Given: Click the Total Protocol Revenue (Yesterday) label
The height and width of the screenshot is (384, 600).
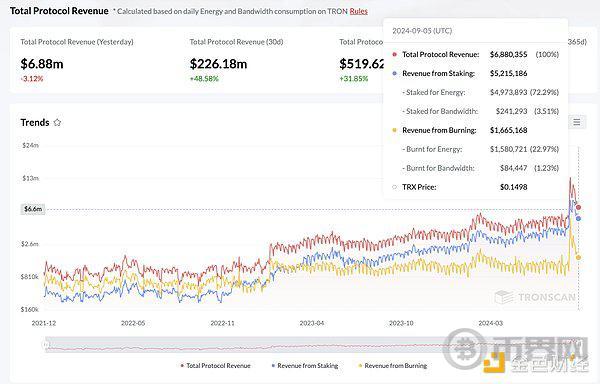Looking at the screenshot, I should coord(77,42).
